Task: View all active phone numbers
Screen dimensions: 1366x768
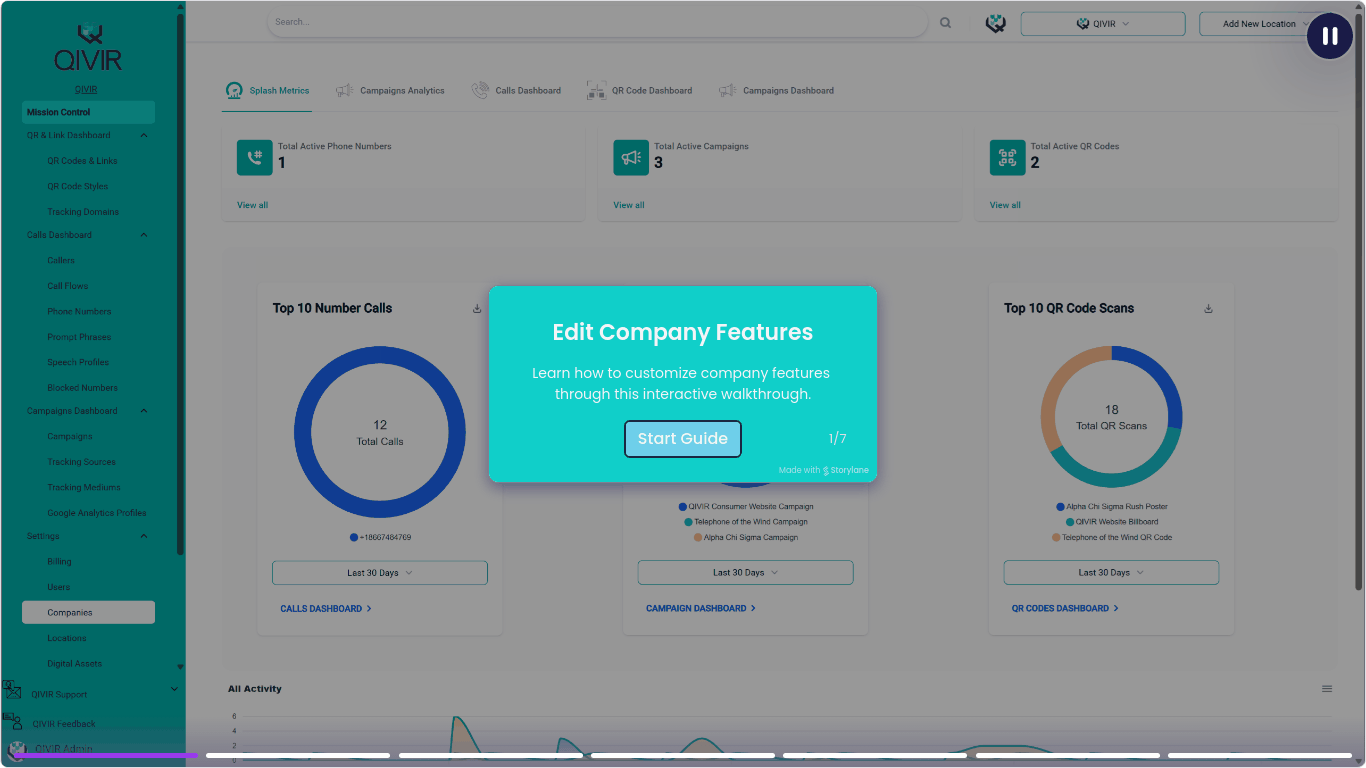Action: point(252,205)
